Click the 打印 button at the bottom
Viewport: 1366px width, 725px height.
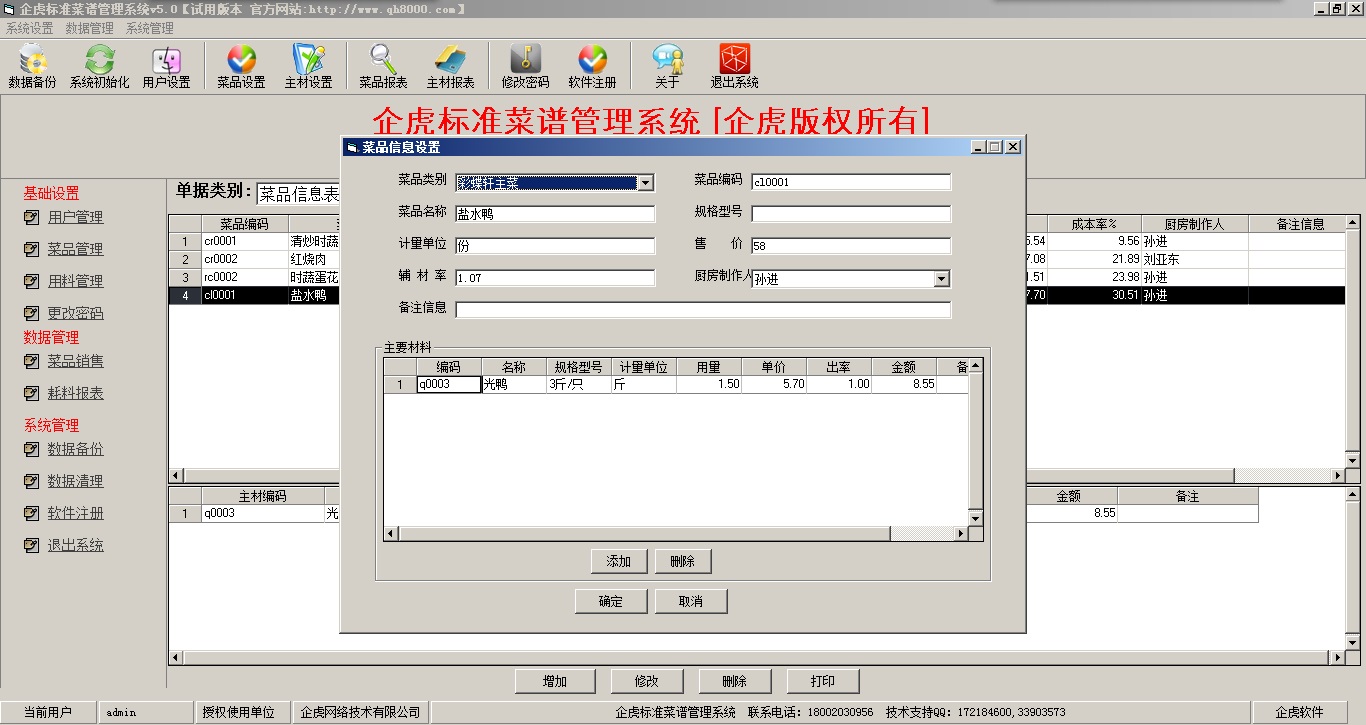tap(823, 681)
